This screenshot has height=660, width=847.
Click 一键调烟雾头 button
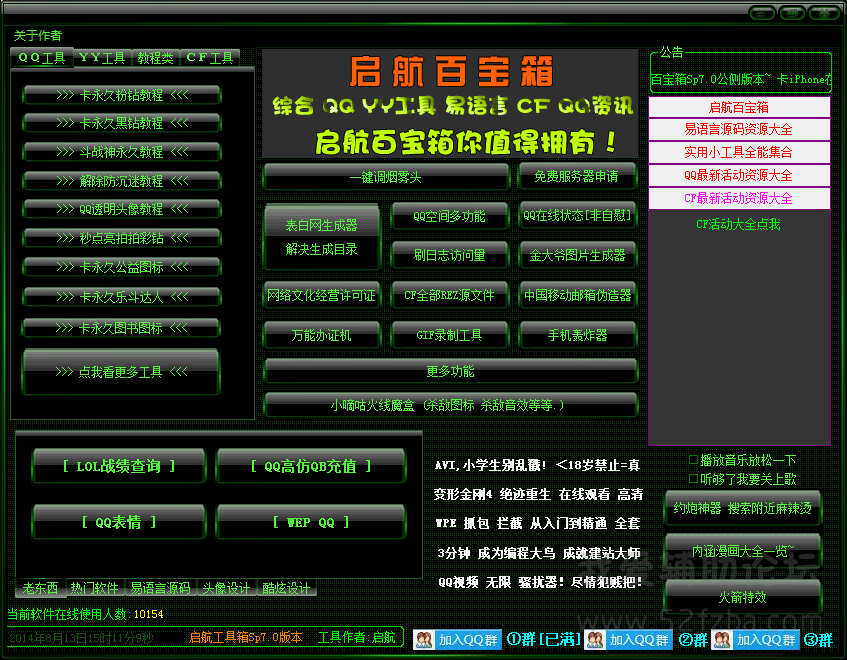[386, 177]
